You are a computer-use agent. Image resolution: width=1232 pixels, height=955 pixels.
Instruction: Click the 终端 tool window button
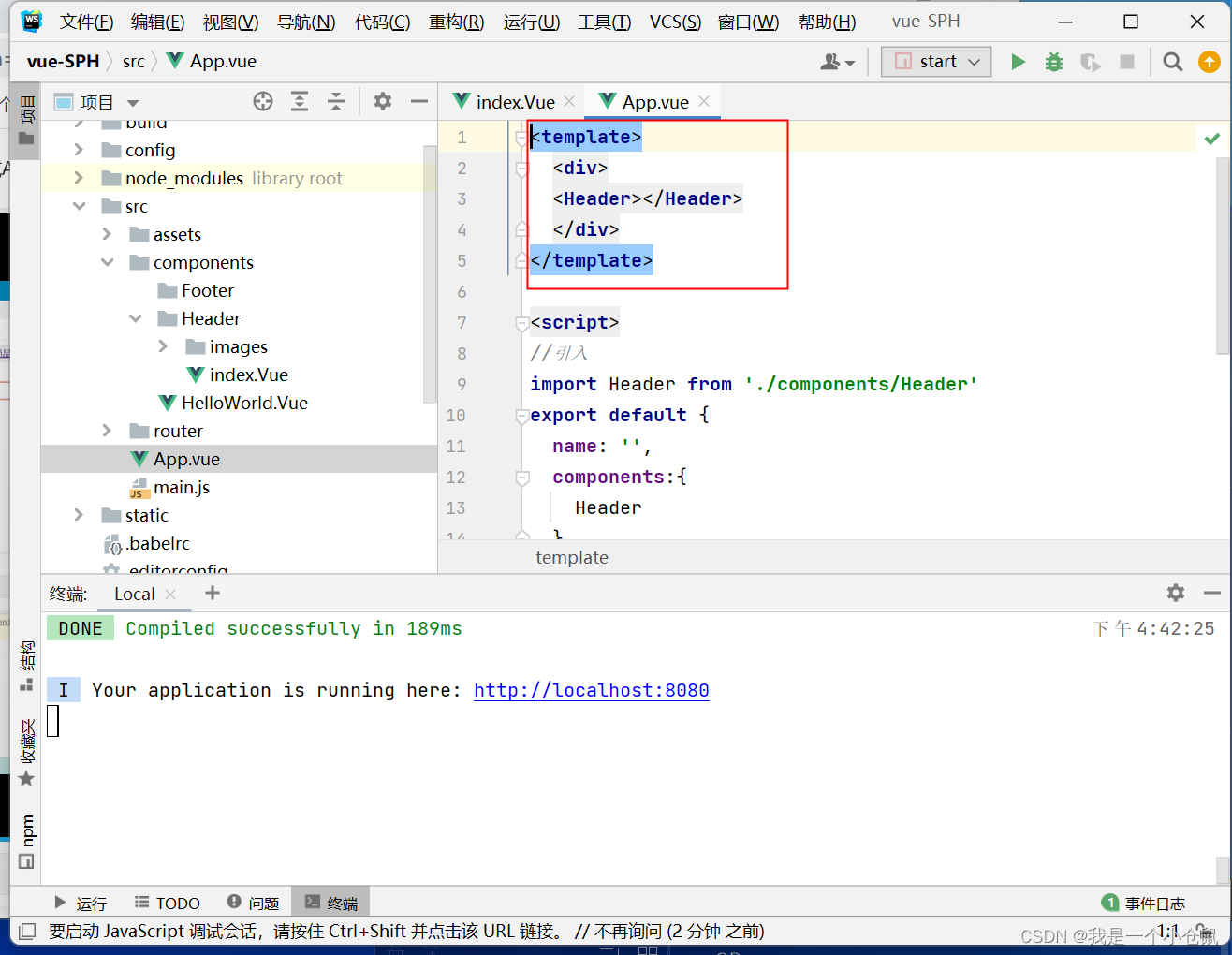pyautogui.click(x=331, y=903)
